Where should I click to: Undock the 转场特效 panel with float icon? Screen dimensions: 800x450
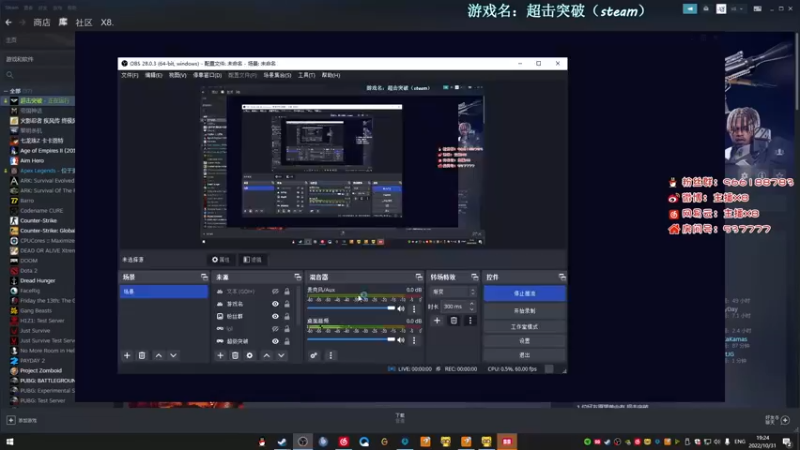tap(474, 277)
